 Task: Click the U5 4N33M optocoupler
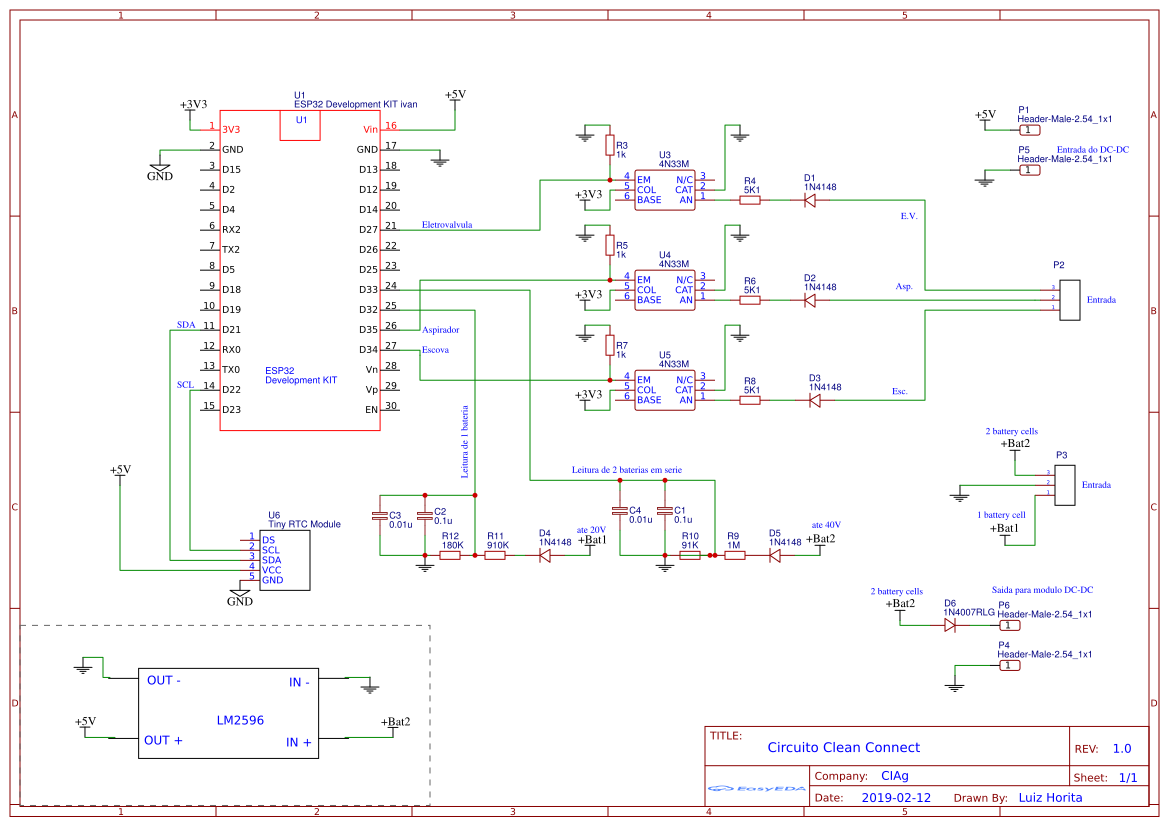point(664,389)
